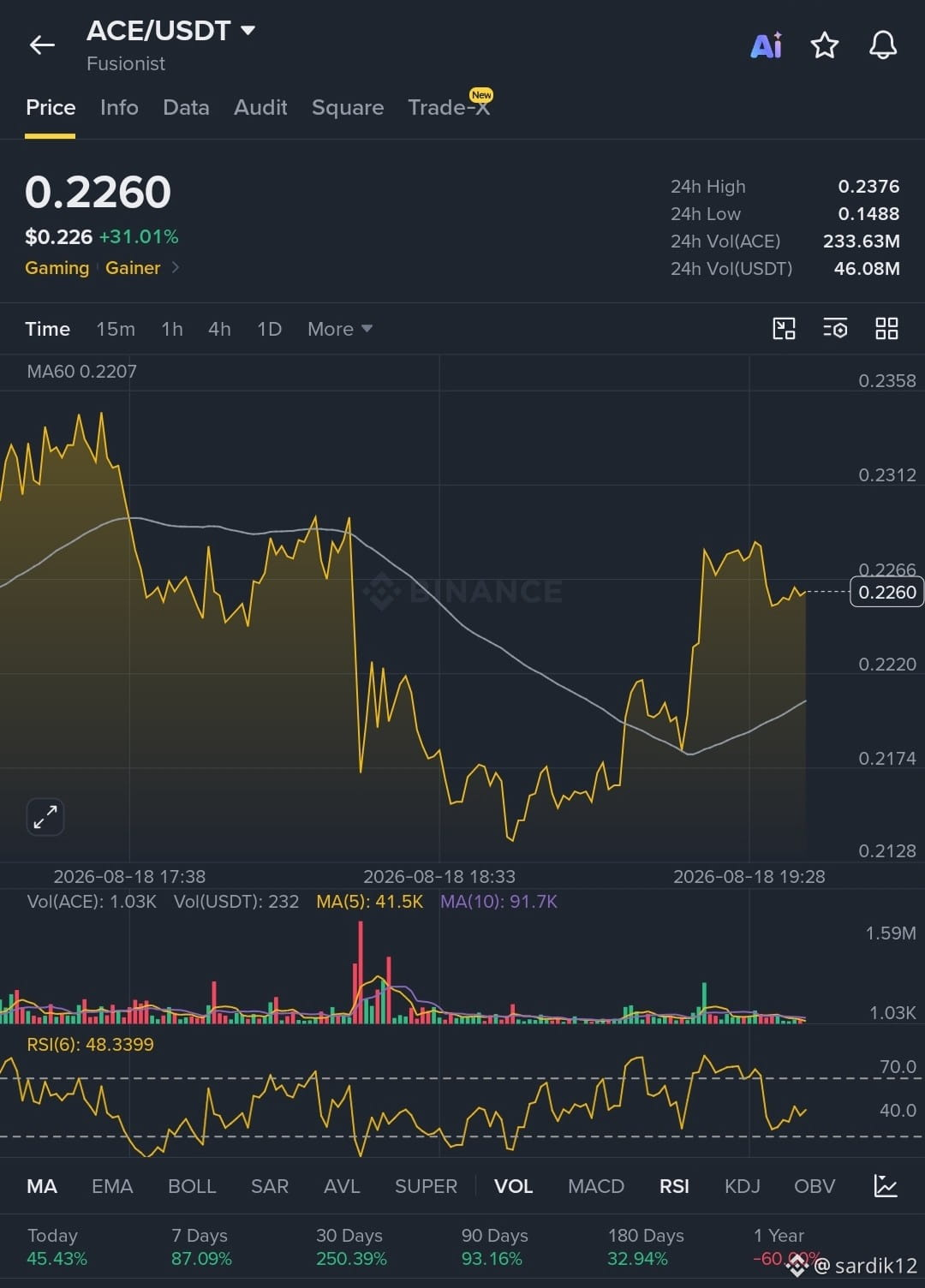
Task: Expand chart to fullscreen
Action: (x=45, y=817)
